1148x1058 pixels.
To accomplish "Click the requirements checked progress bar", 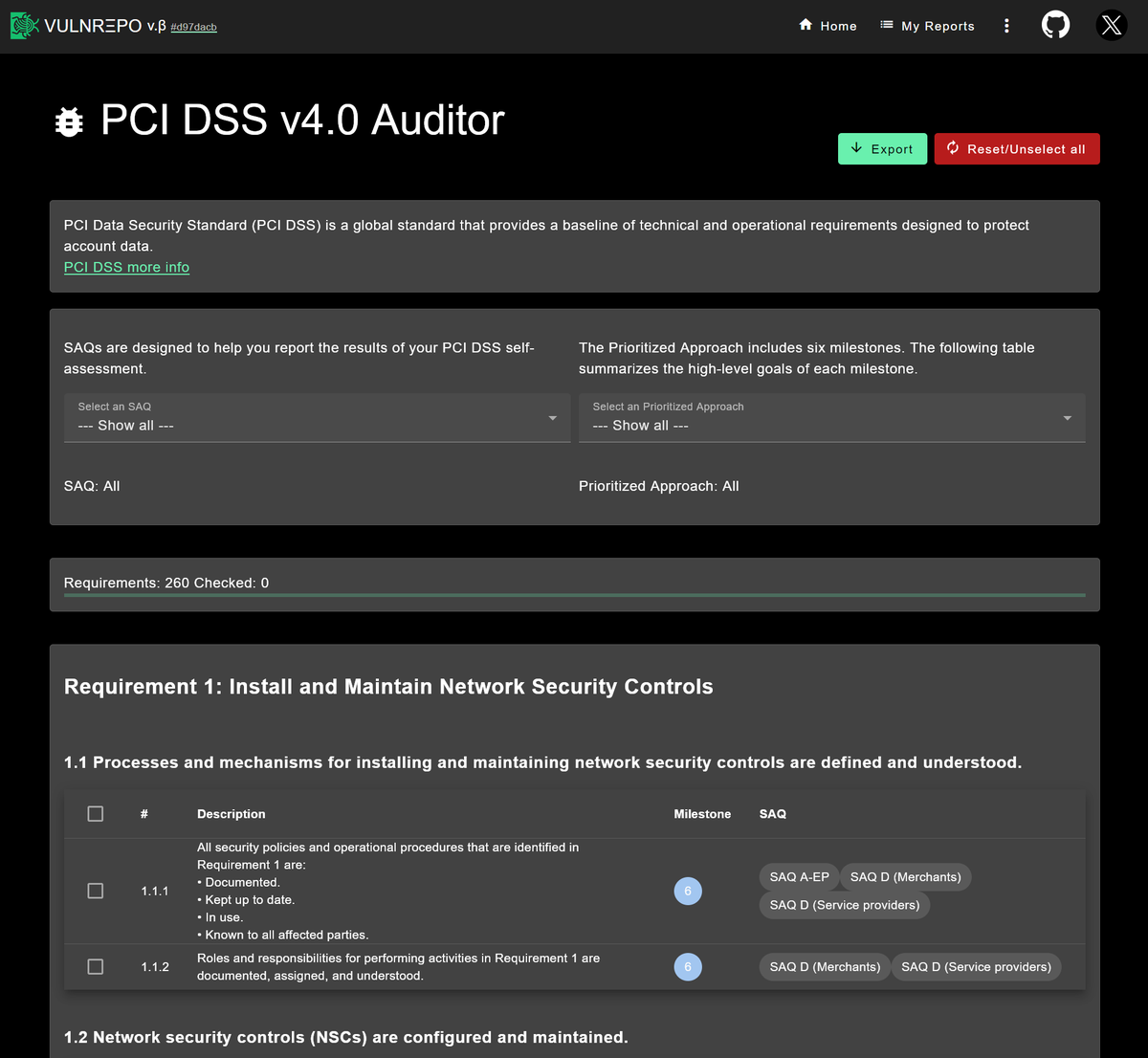I will tap(575, 595).
